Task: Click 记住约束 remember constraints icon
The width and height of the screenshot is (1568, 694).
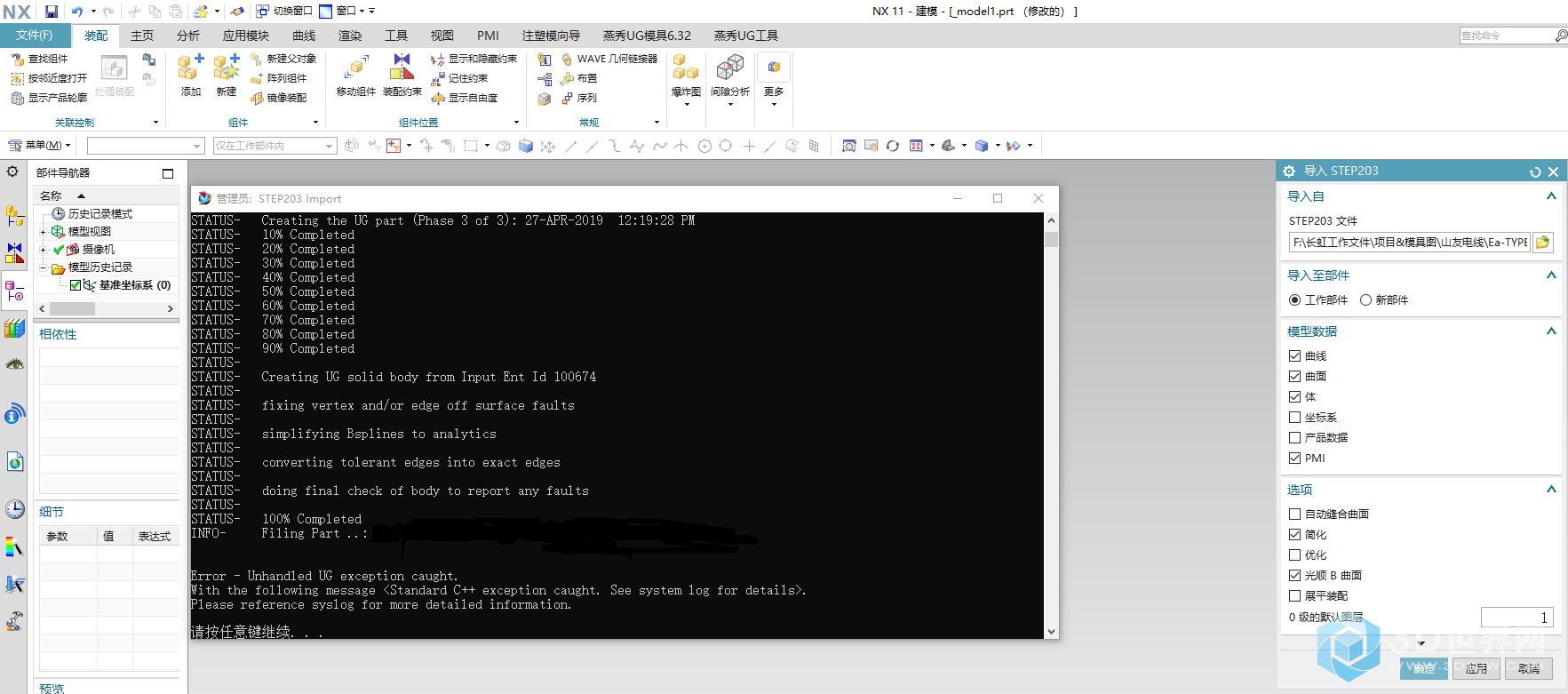Action: pyautogui.click(x=459, y=78)
